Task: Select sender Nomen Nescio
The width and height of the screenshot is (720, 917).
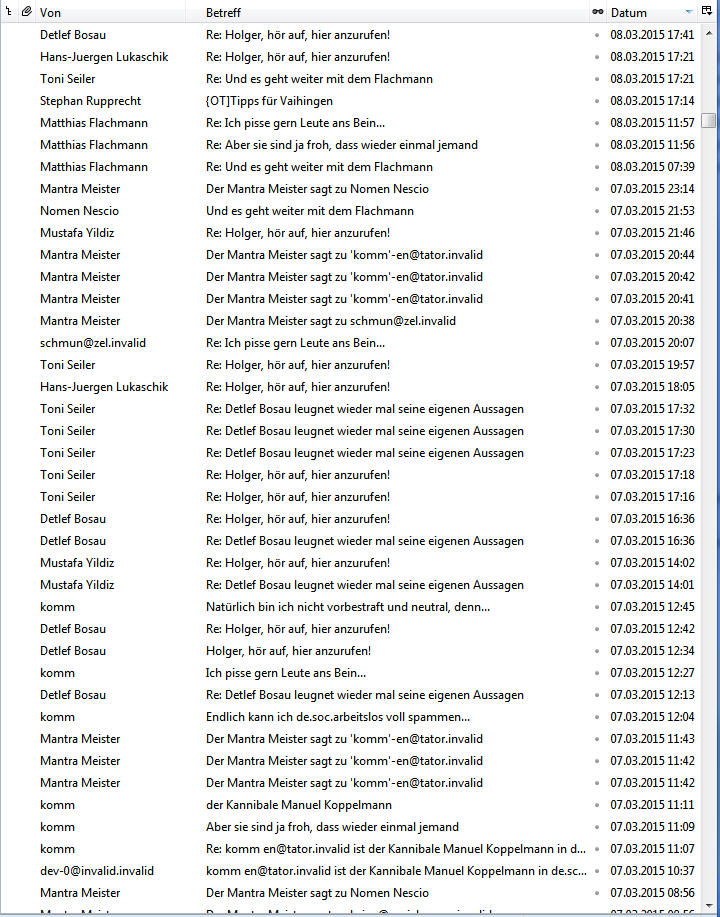Action: [79, 211]
